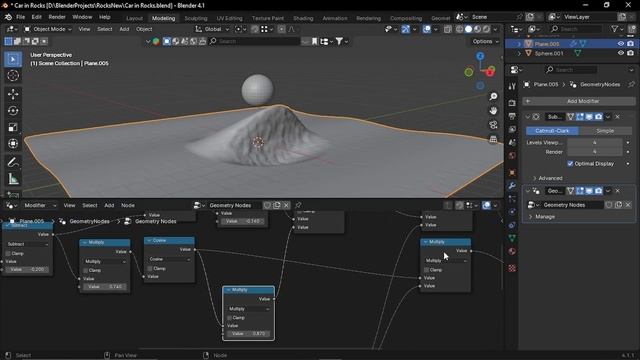This screenshot has height=360, width=640.
Task: Uncheck the Optimal Display checkbox
Action: (570, 164)
